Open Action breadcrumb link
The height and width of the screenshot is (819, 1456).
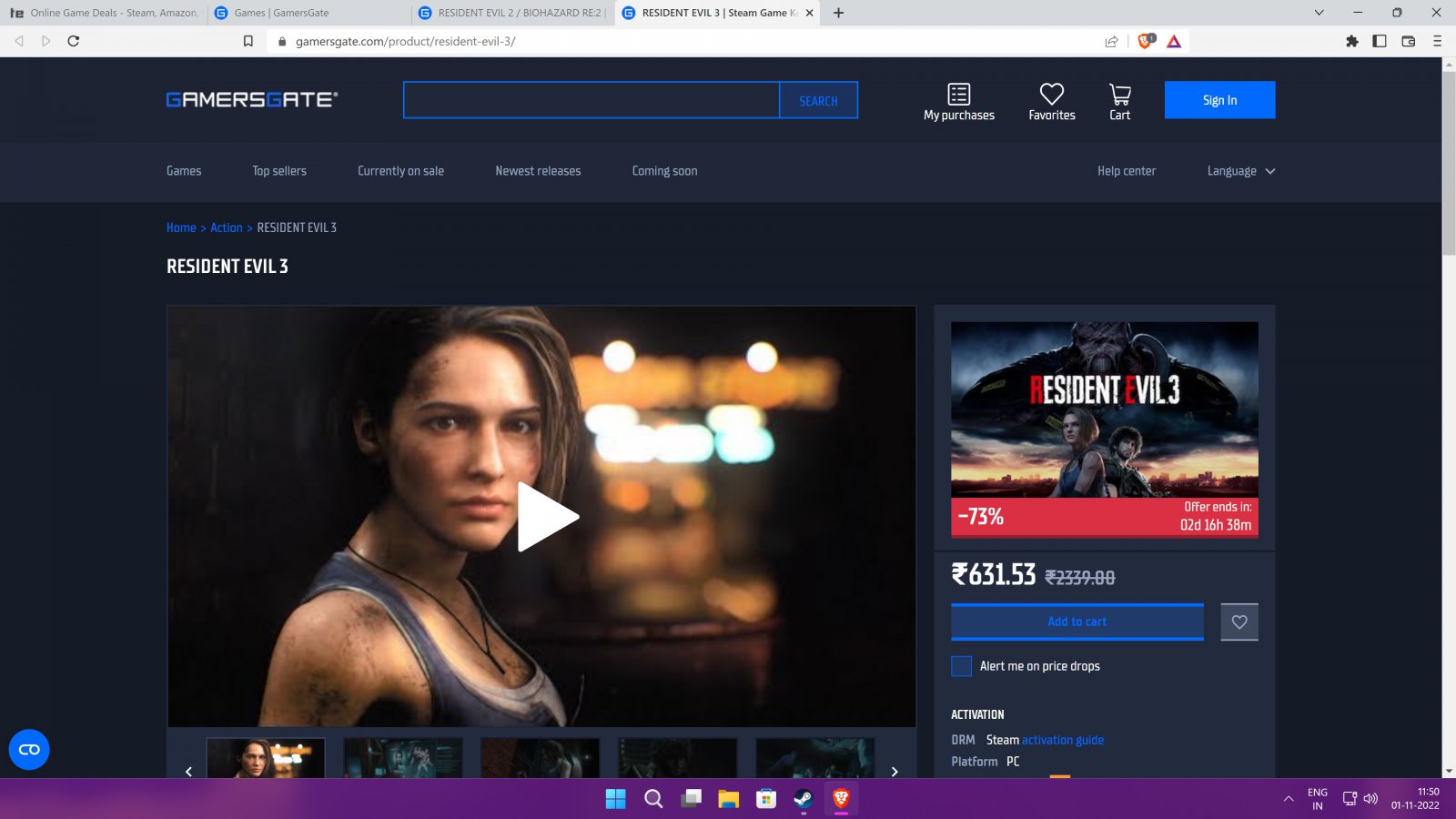click(x=227, y=227)
